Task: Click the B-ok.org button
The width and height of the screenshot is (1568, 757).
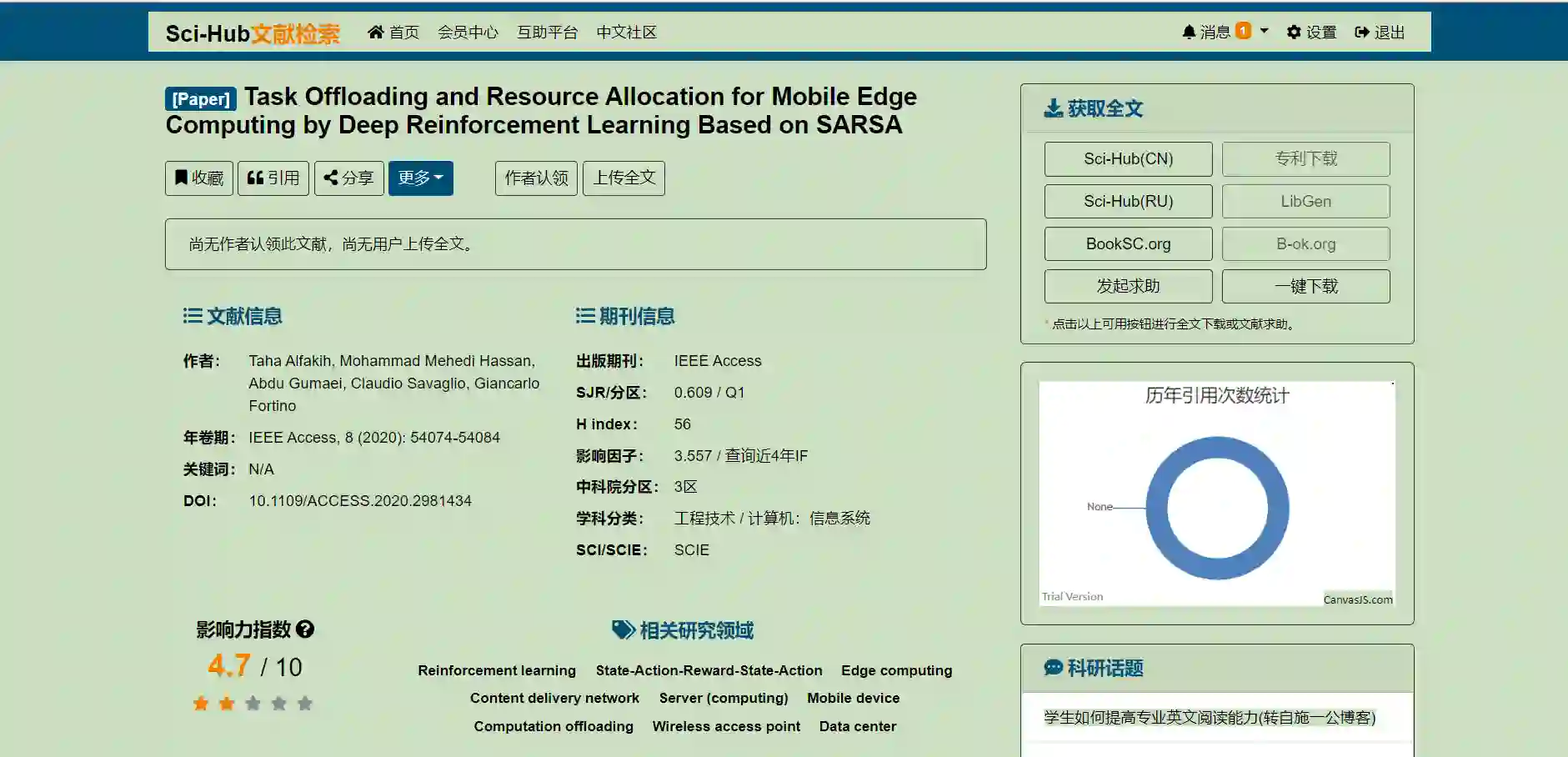Action: (1306, 244)
